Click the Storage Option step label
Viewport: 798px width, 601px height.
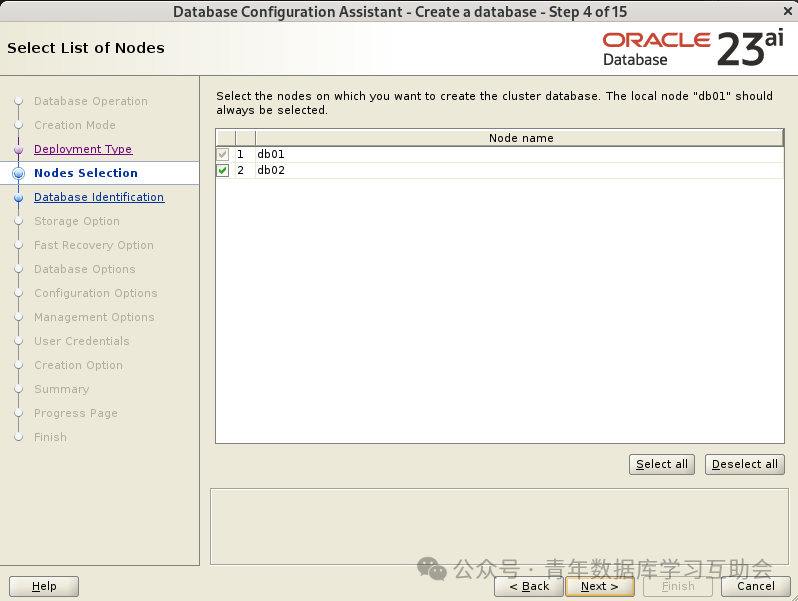click(77, 221)
